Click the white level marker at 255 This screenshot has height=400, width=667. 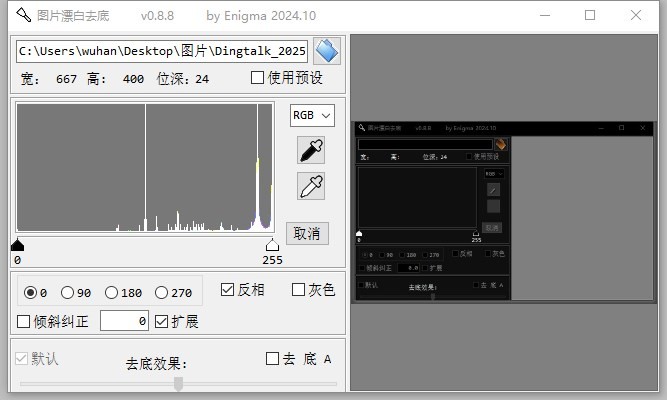click(x=272, y=245)
